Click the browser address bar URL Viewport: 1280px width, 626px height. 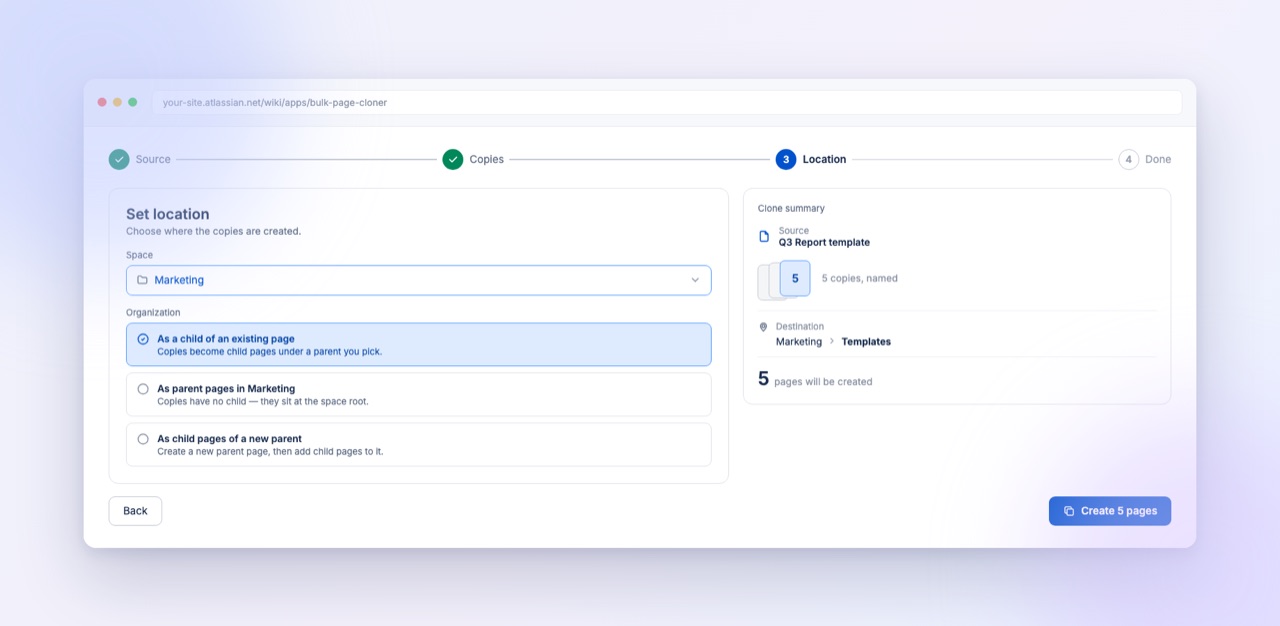point(275,103)
